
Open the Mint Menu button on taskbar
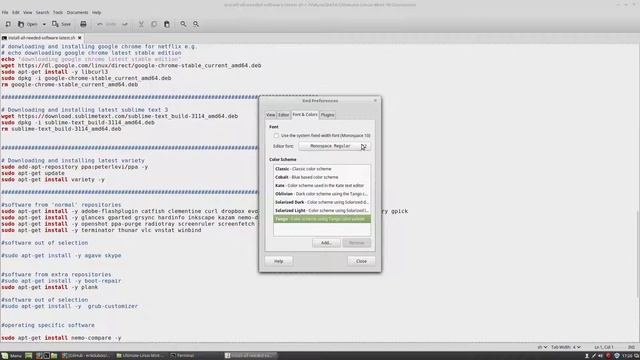pos(11,356)
